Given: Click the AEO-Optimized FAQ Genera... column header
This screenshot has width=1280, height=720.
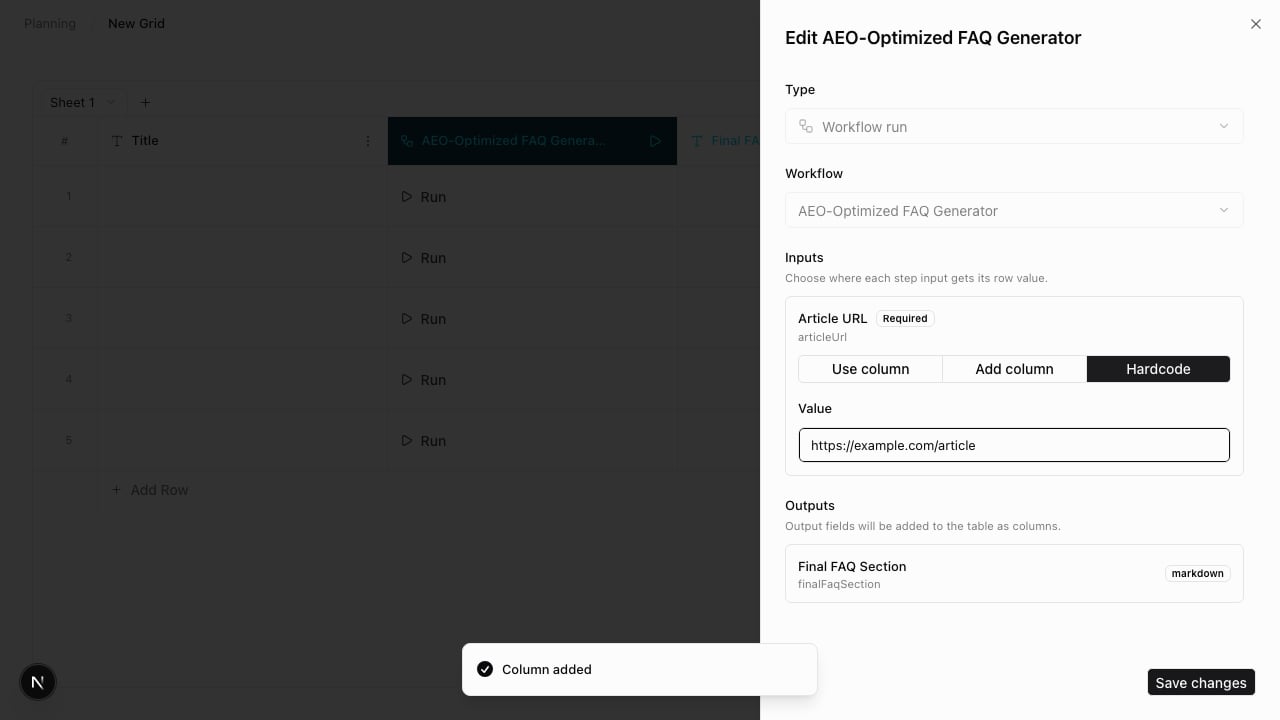Looking at the screenshot, I should (532, 141).
